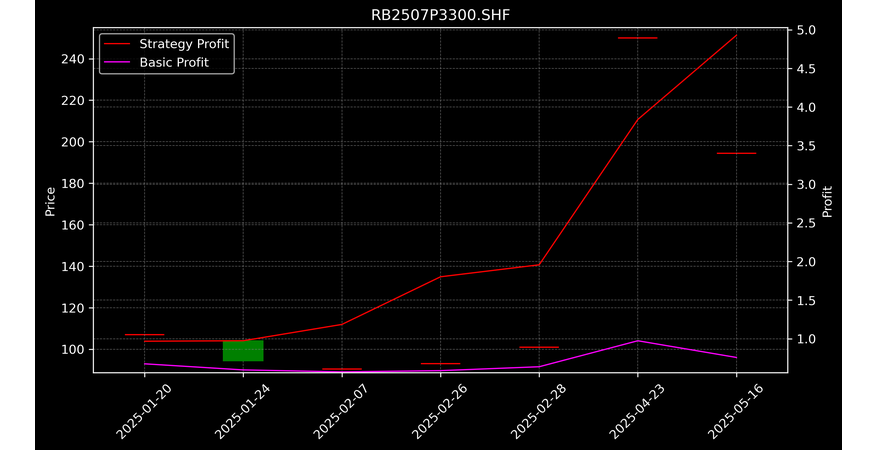Click the red Strategy Profit legend line

click(x=117, y=44)
